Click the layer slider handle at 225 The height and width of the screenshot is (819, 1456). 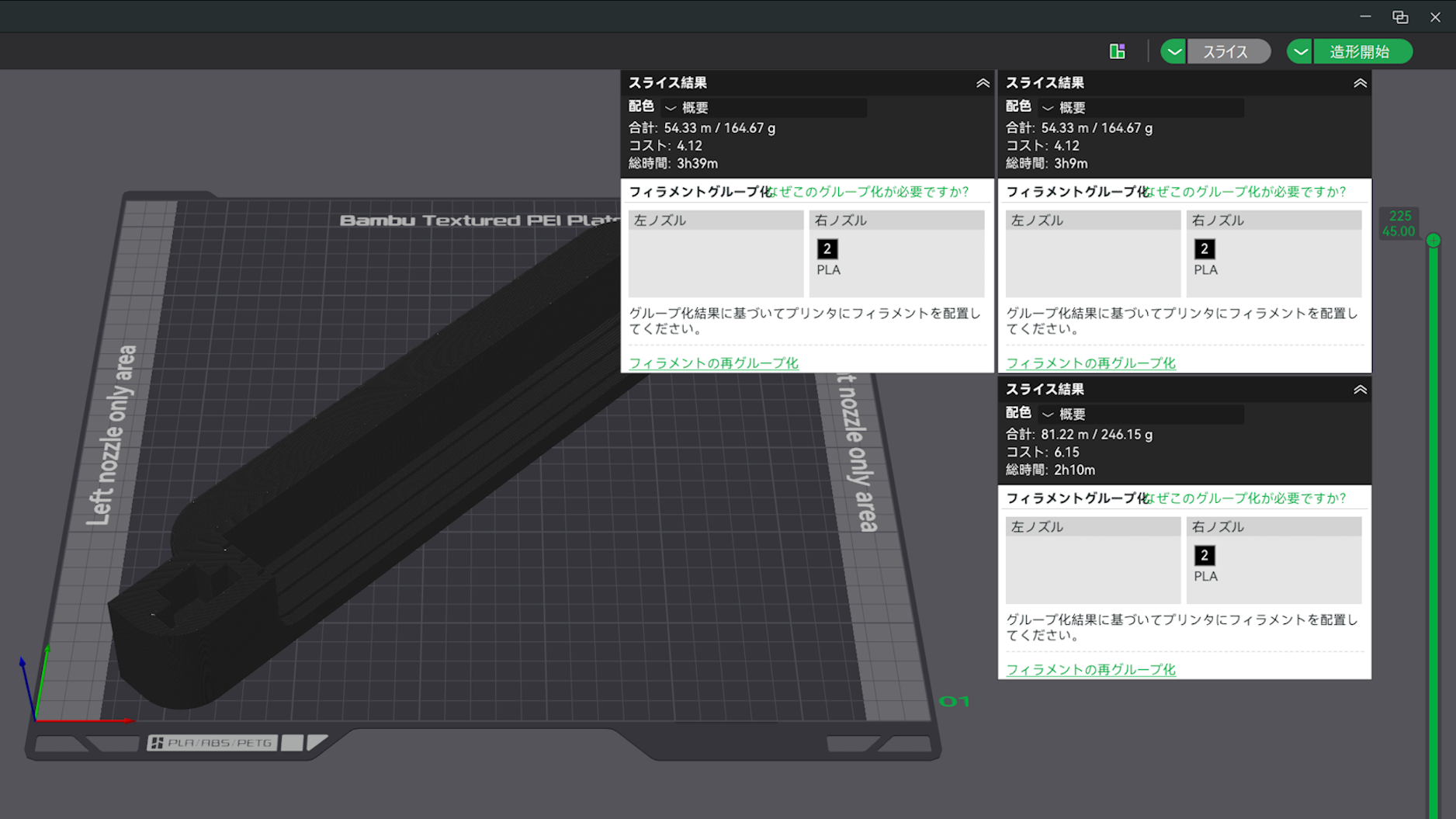point(1433,241)
